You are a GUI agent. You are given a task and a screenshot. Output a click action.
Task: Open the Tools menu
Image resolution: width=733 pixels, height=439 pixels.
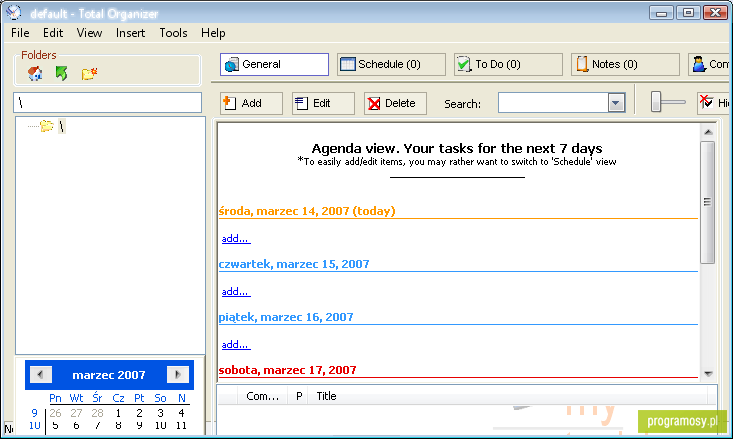[173, 33]
